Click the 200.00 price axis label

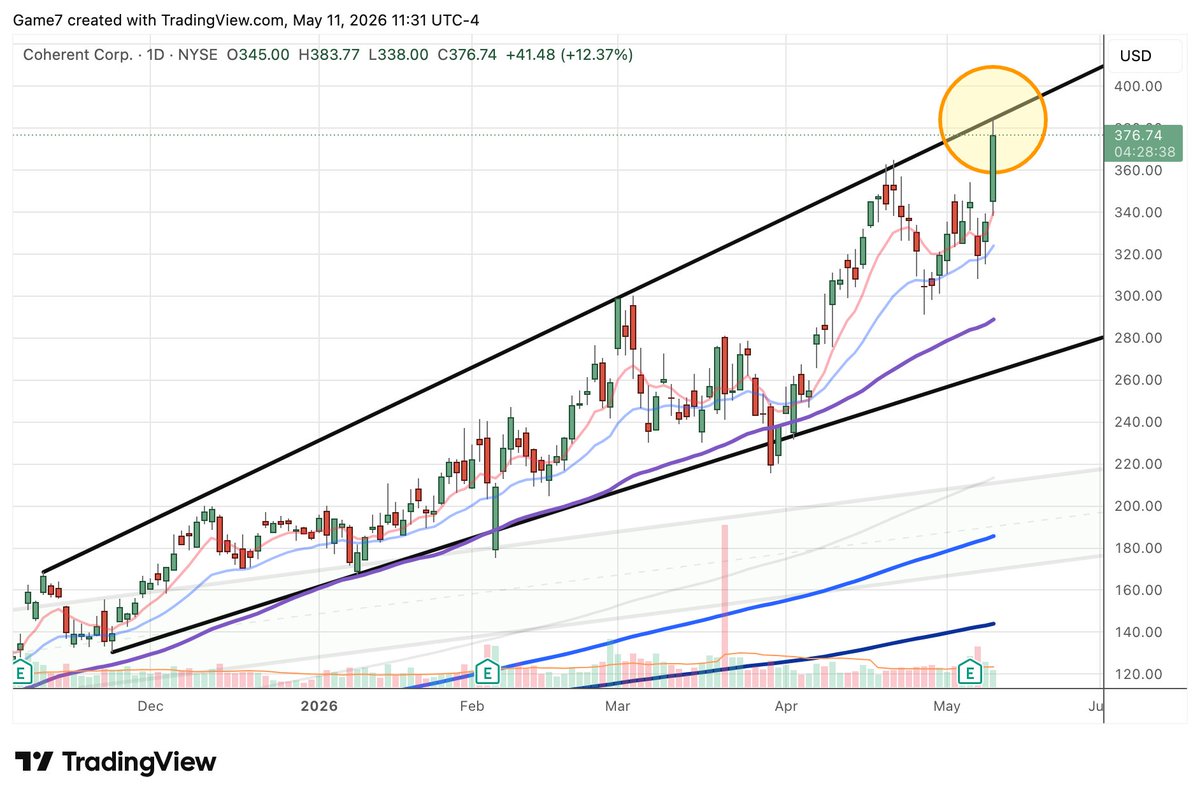pyautogui.click(x=1138, y=507)
